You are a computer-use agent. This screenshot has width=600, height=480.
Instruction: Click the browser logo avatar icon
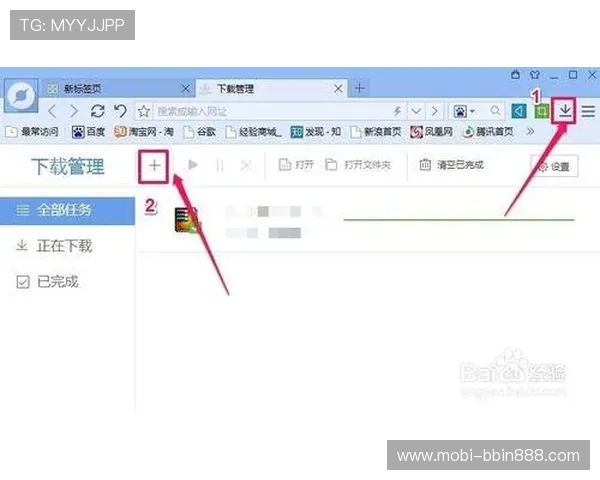point(21,95)
